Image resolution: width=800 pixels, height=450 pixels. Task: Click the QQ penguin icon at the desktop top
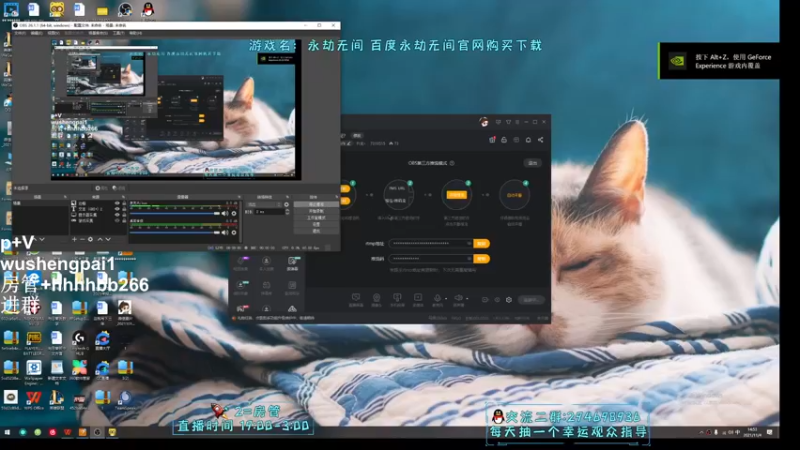pos(148,9)
